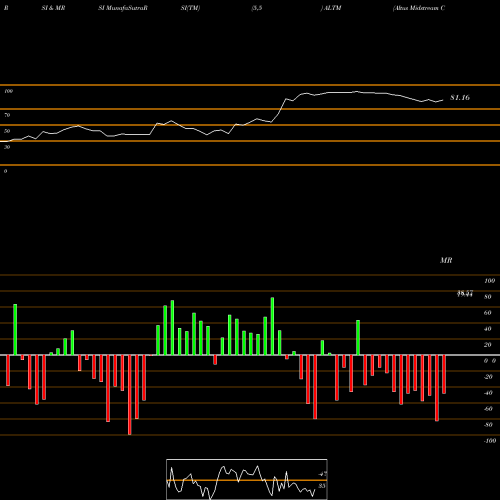Click the RSI value 81.16 label
500x500 pixels.
460,98
